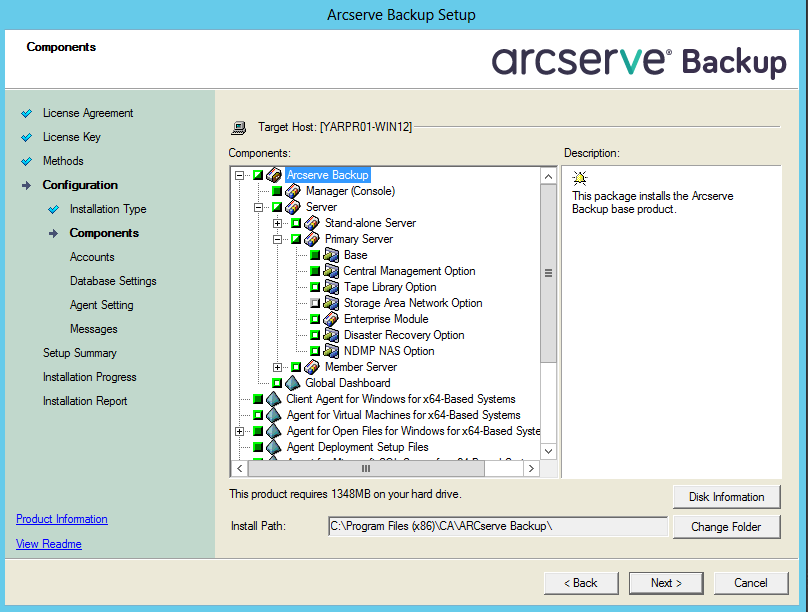Enable the Storage Area Network Option checkbox
808x612 pixels.
point(313,303)
